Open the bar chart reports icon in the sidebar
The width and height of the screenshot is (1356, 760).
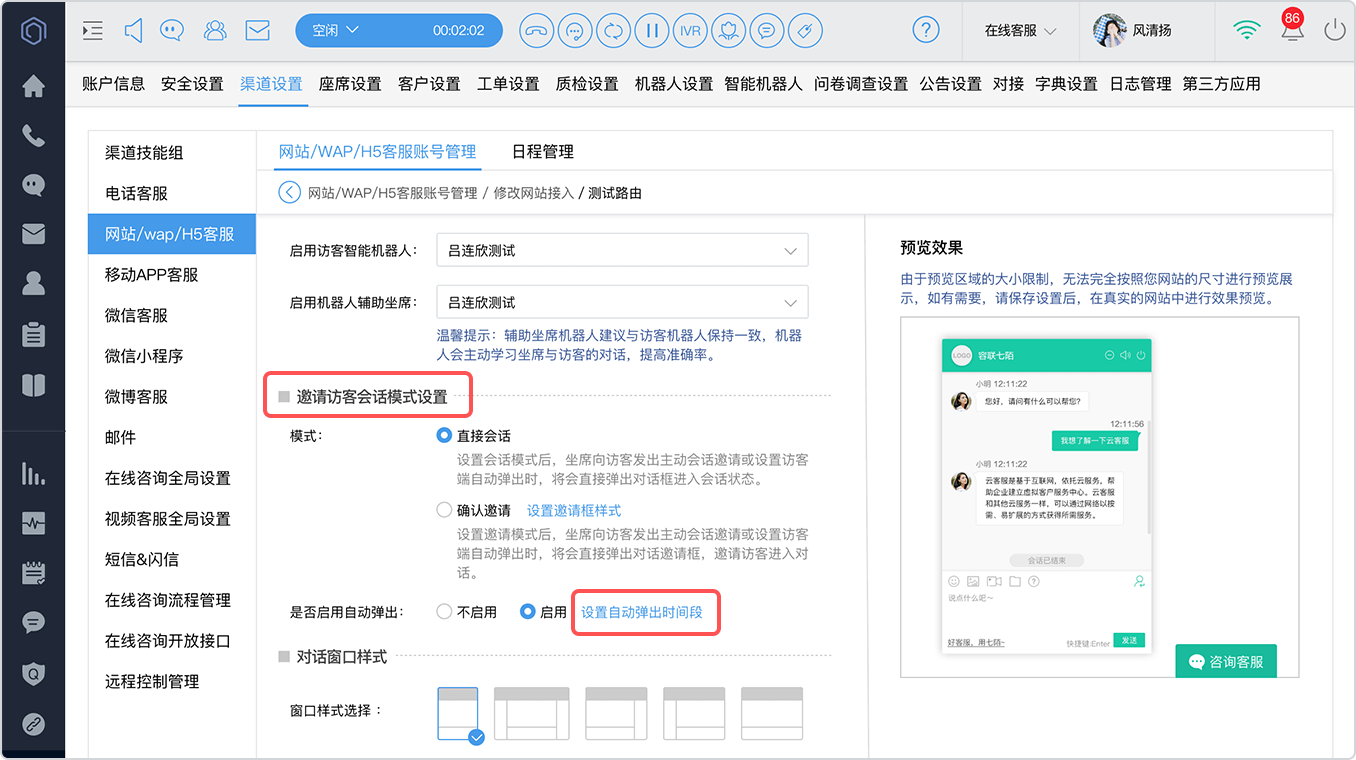coord(33,474)
